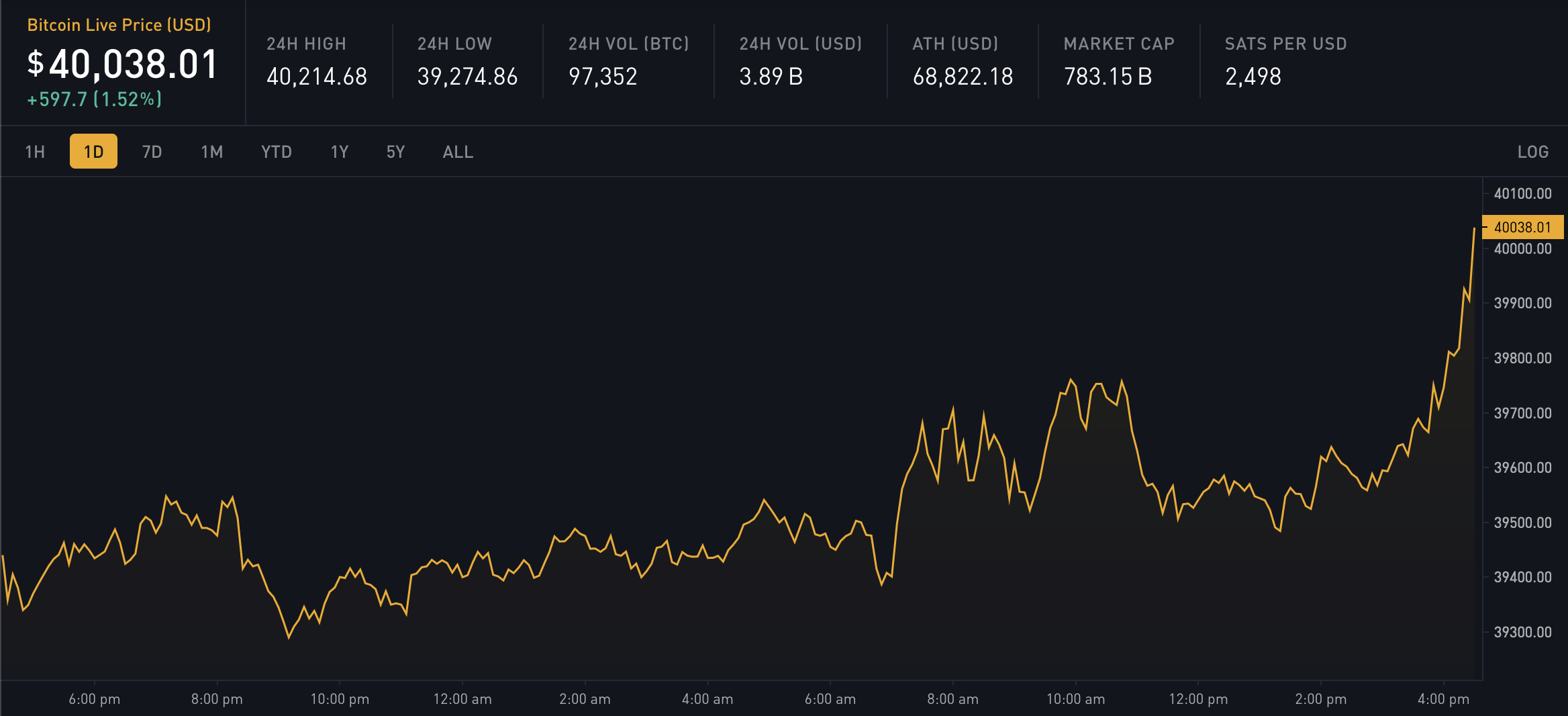Click the MARKET CAP label
This screenshot has width=1568, height=716.
pyautogui.click(x=1119, y=44)
